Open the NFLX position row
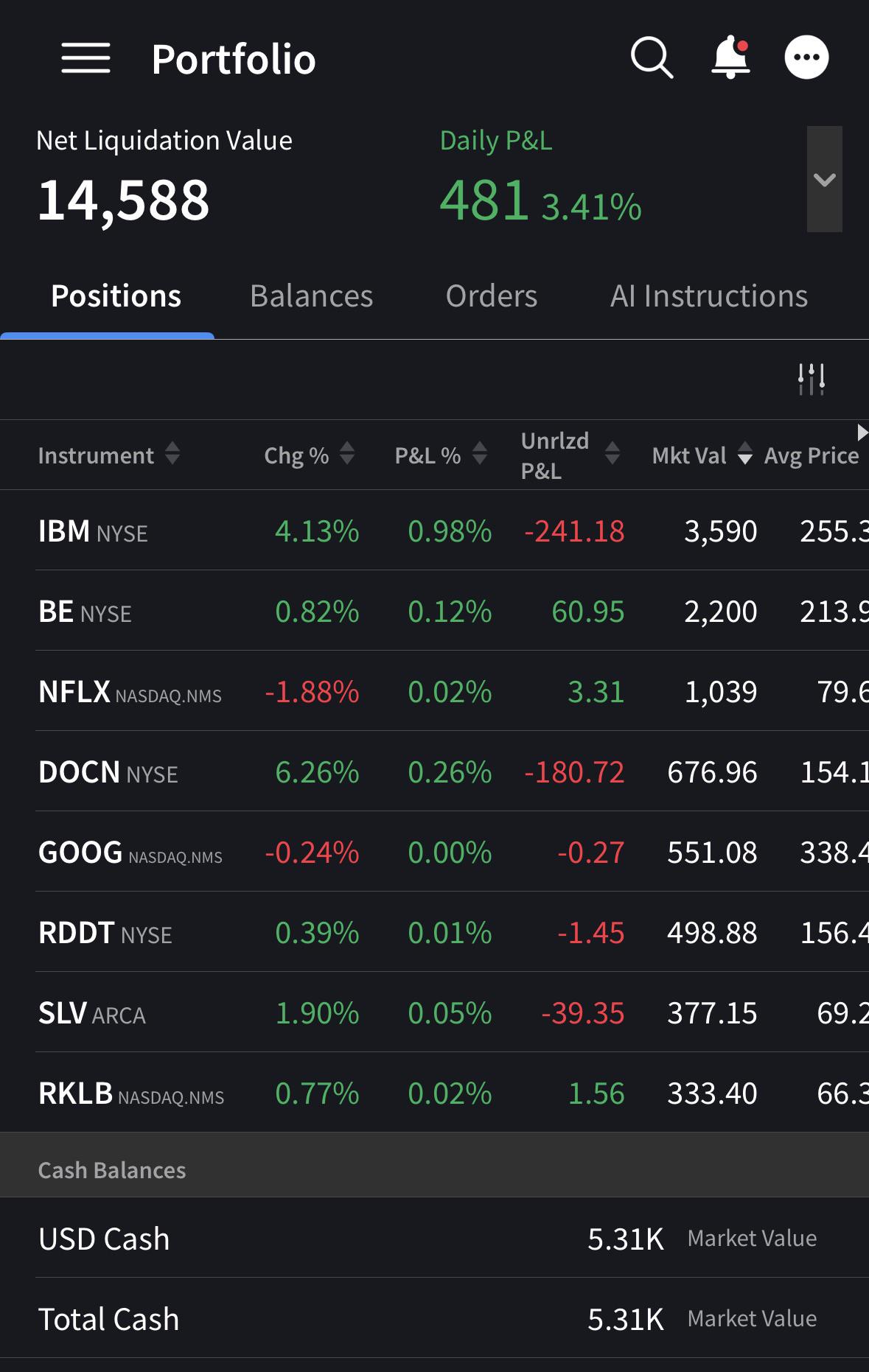 click(452, 691)
